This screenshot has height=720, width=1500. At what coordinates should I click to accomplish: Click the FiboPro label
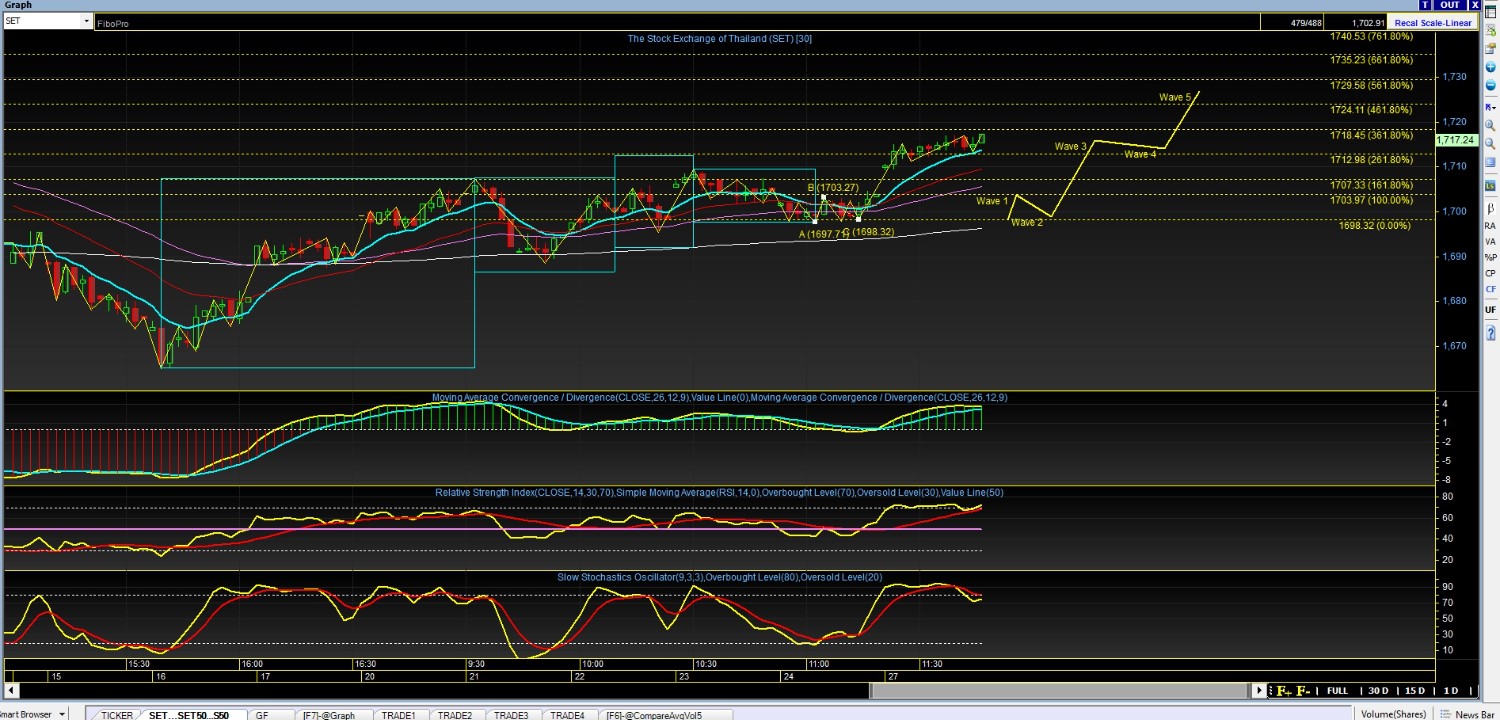pos(112,23)
